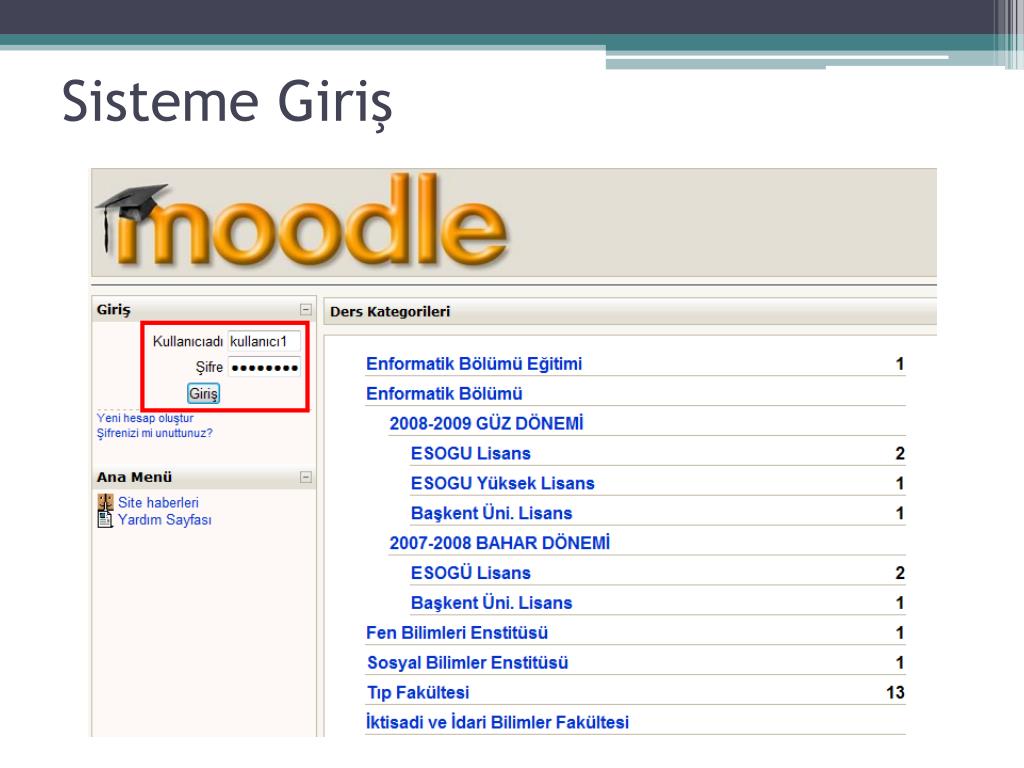
Task: Click count 1 next to Fen Bilimleri Enstitüsü
Action: pyautogui.click(x=900, y=633)
